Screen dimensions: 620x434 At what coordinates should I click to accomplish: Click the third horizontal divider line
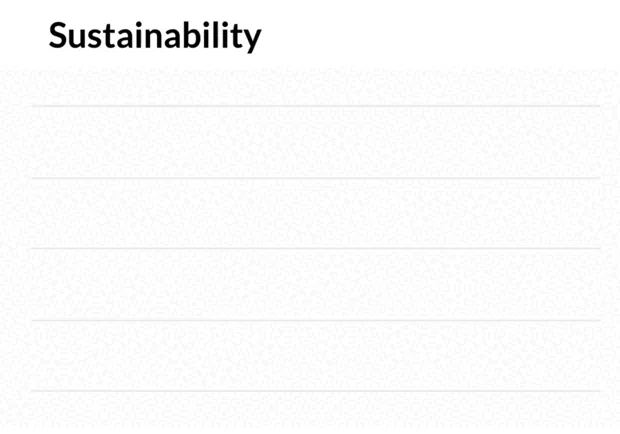316,249
